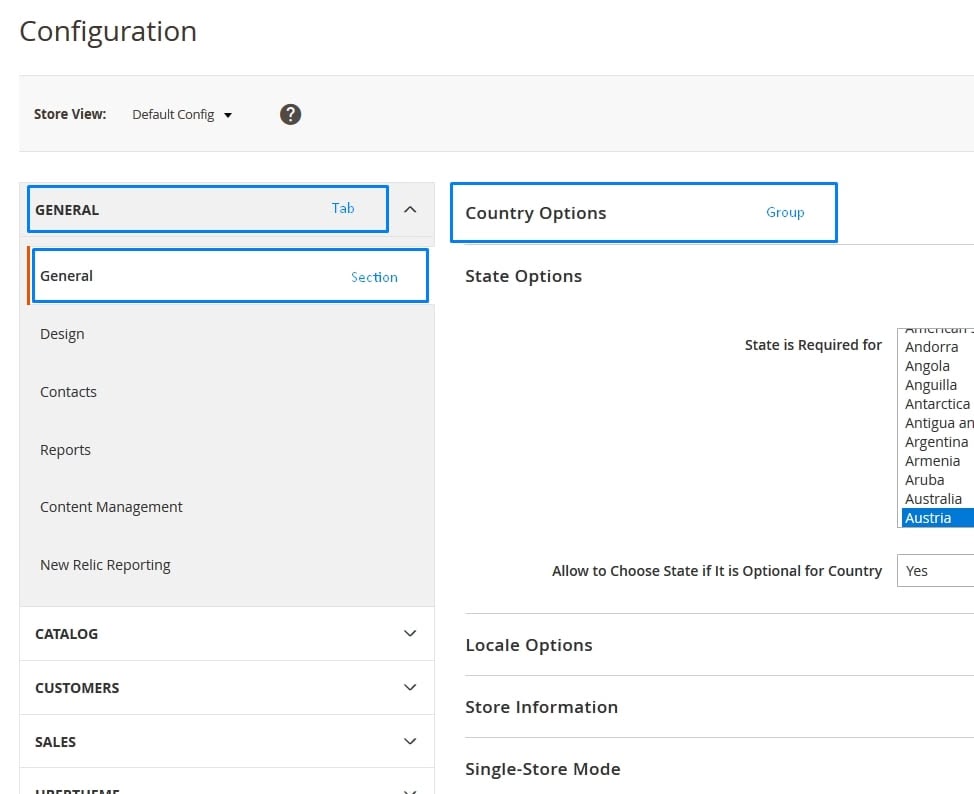Select Argentina in the state list
This screenshot has width=974, height=794.
pos(938,442)
